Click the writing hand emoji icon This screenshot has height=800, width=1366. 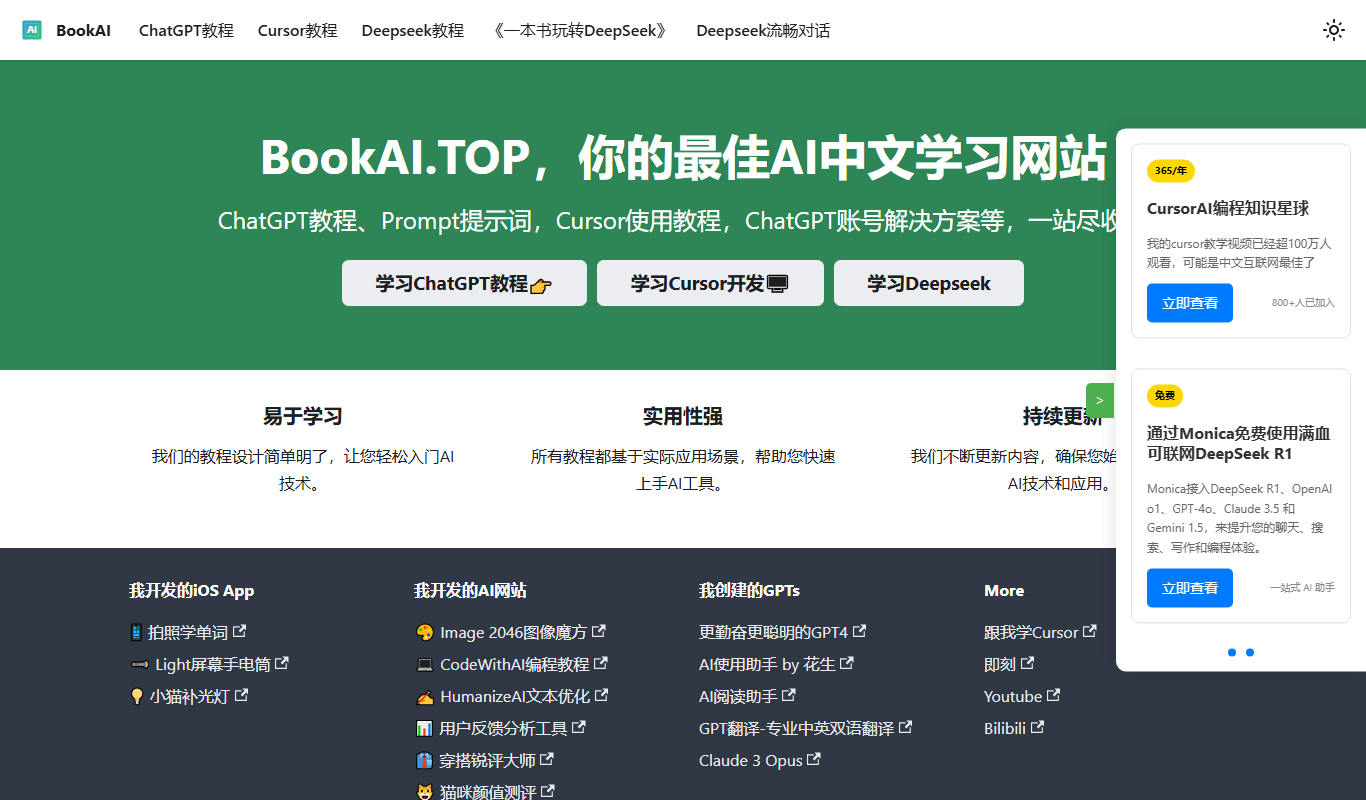pos(424,696)
